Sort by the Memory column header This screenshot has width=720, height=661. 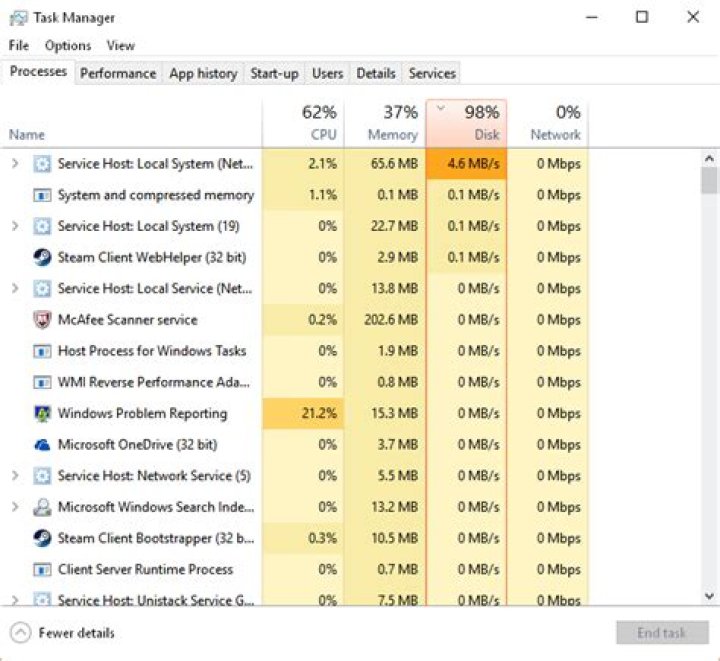(385, 124)
